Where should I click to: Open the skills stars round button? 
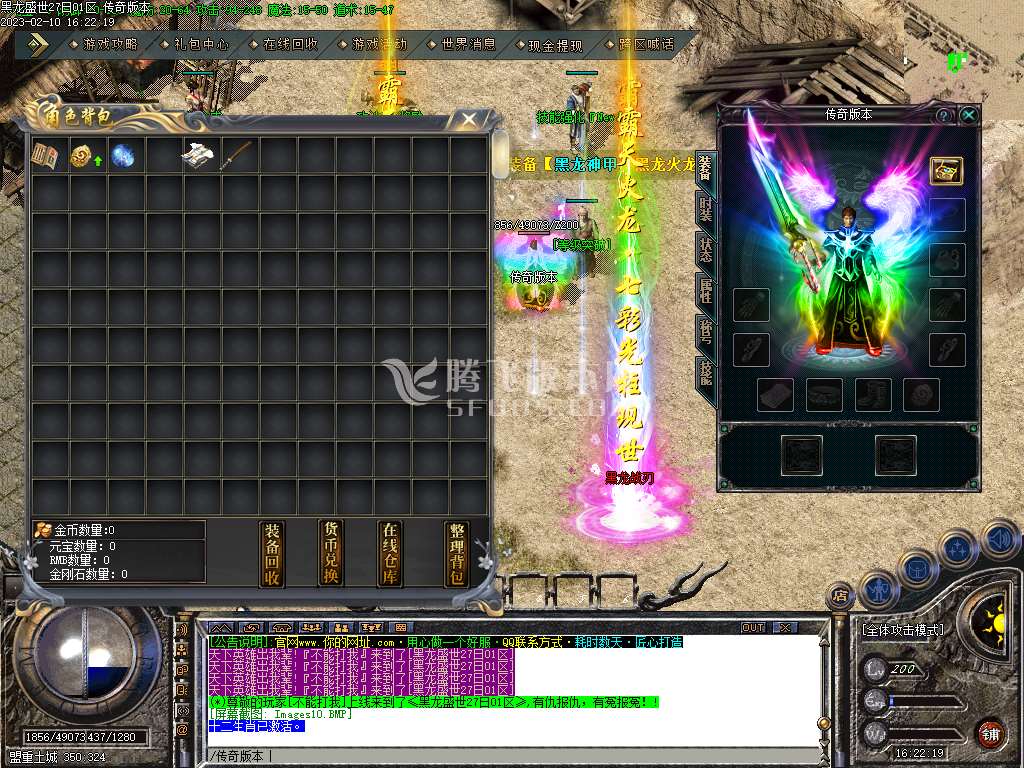957,549
